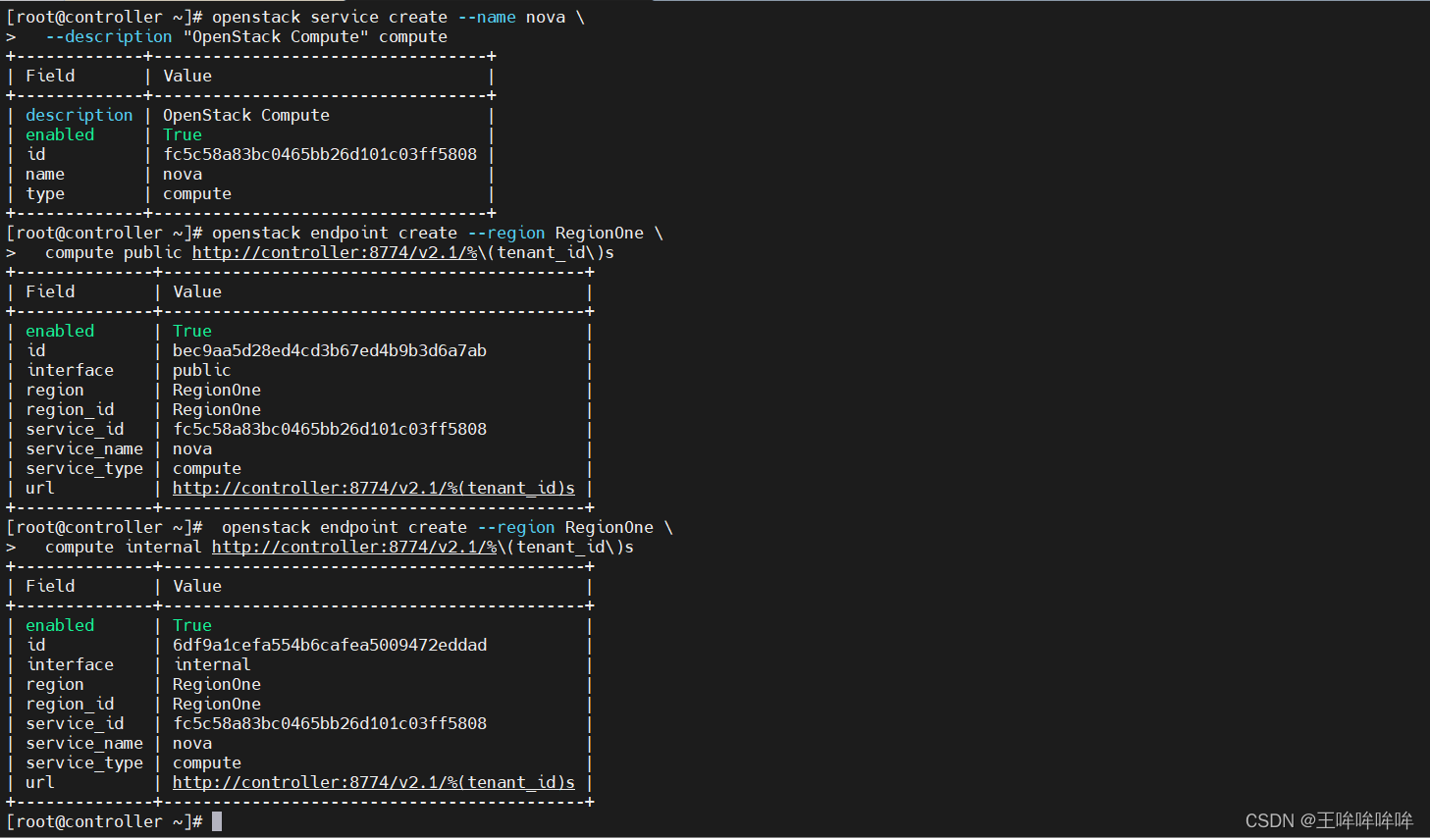Click the "type" field cell in the service table
This screenshot has height=840, width=1430.
[45, 193]
